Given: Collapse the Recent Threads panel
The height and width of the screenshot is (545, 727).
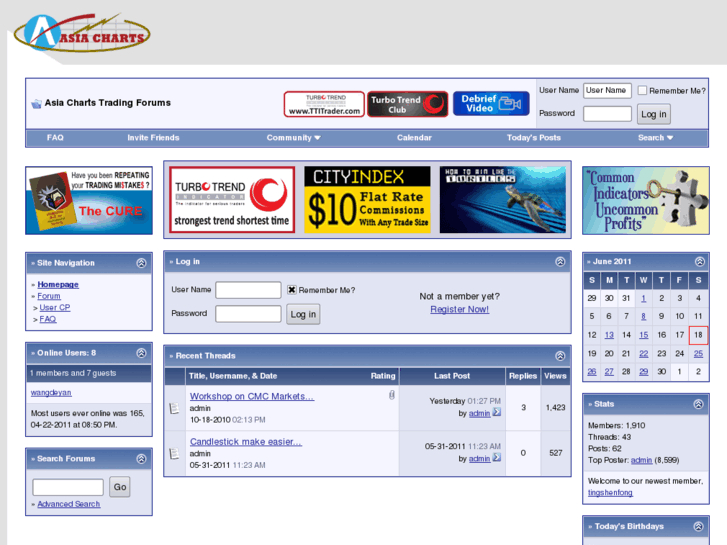Looking at the screenshot, I should [x=560, y=356].
